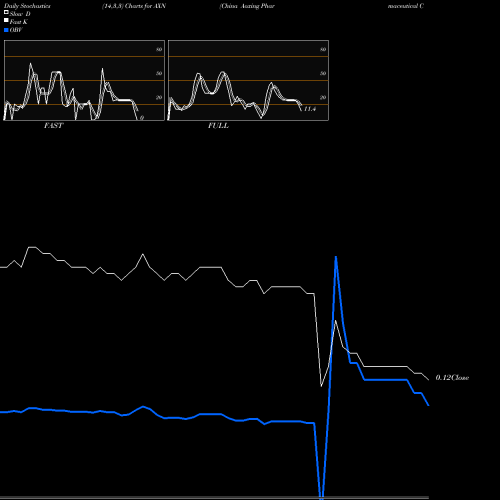Click the 'OBV' legend label
500x500 pixels.
point(16,30)
